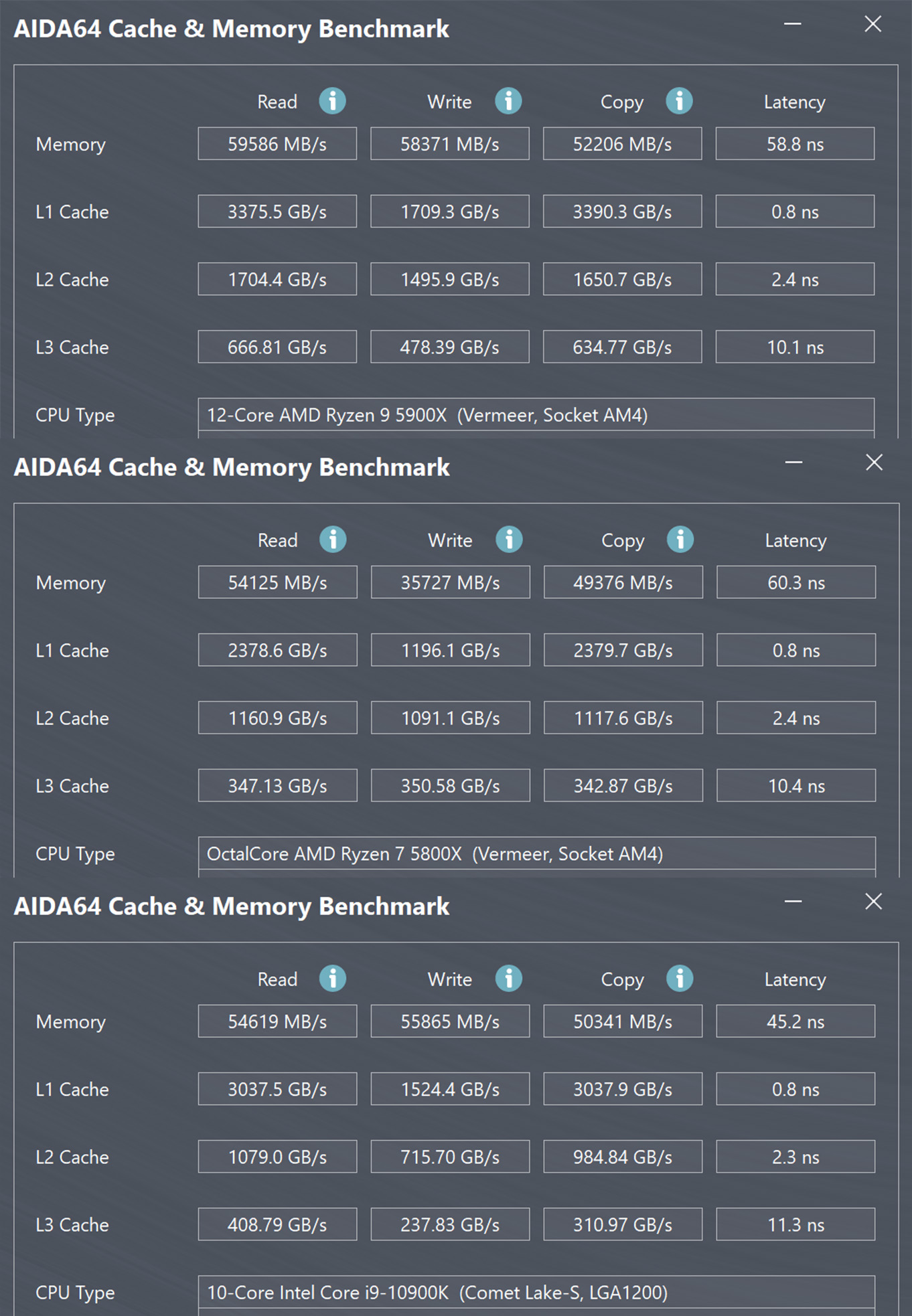
Task: Click the 35727 MB/s memory write value
Action: (x=450, y=582)
